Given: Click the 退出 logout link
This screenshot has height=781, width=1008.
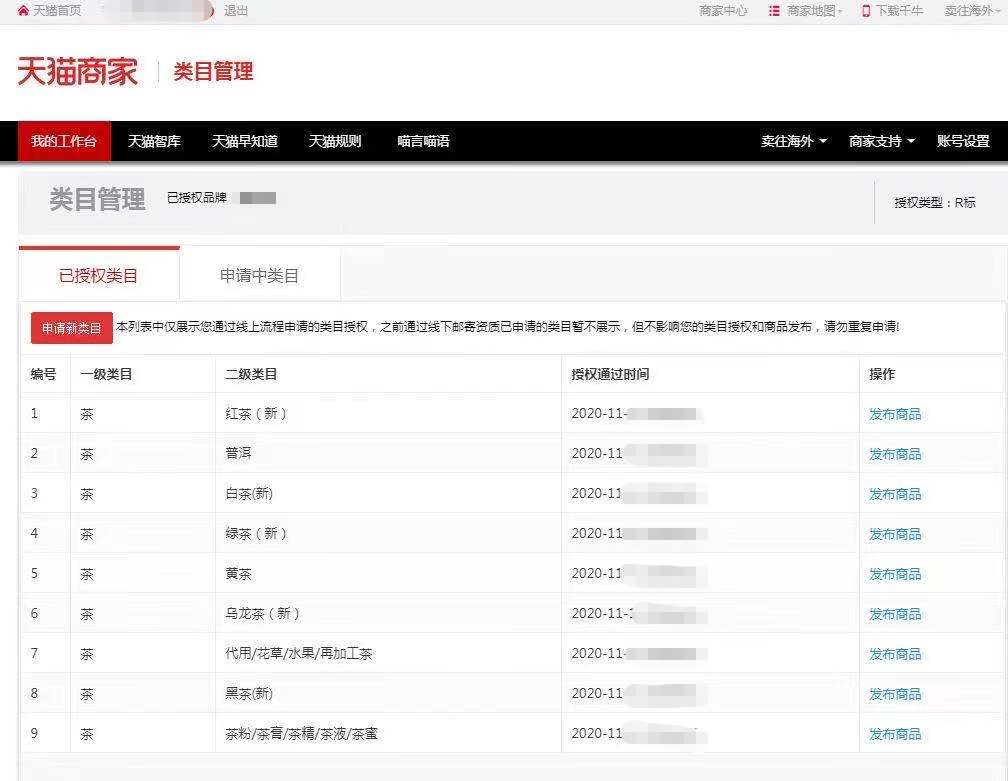Looking at the screenshot, I should point(236,11).
